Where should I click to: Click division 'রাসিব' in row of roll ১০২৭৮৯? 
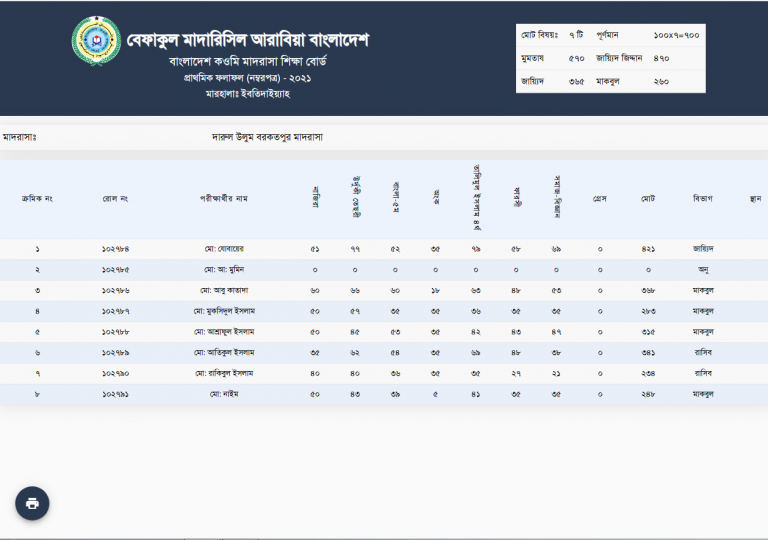tap(703, 353)
